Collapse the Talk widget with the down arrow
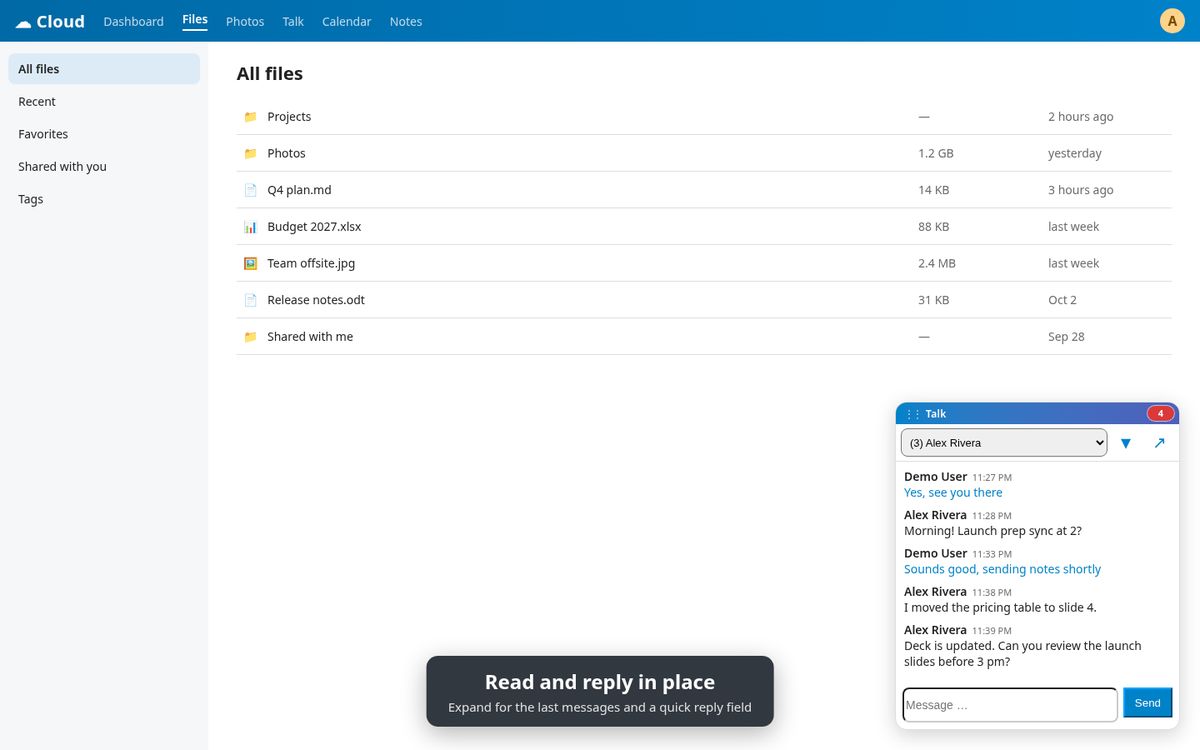The image size is (1200, 750). [1126, 443]
